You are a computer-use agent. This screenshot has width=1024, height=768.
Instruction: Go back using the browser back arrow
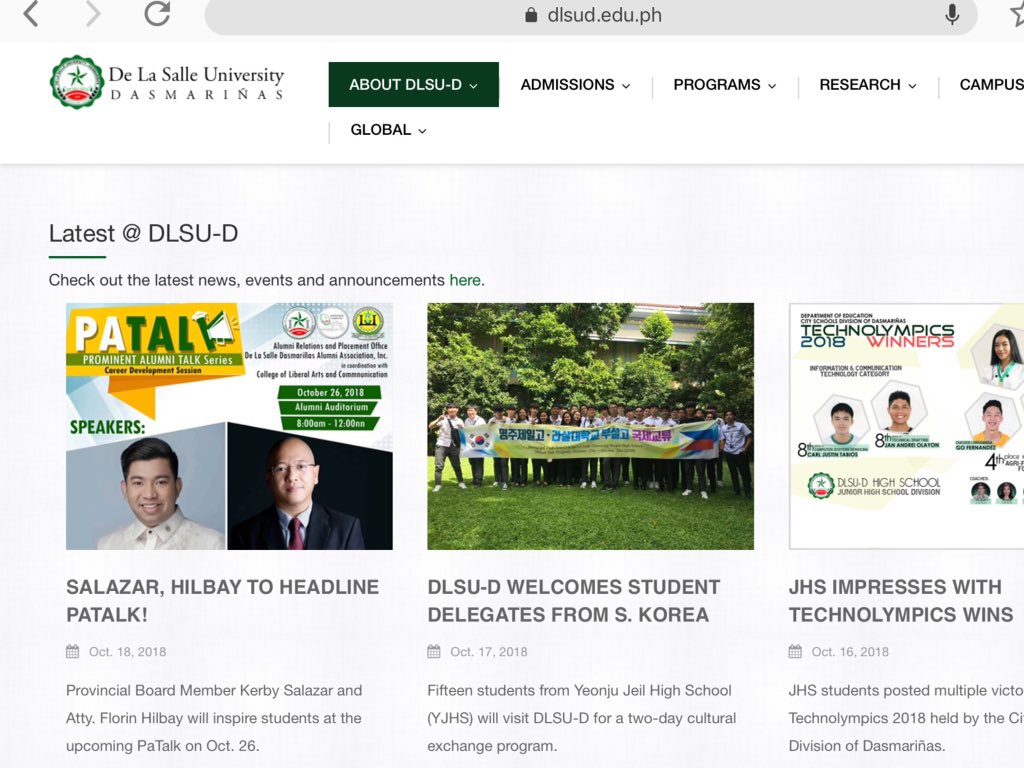tap(31, 14)
